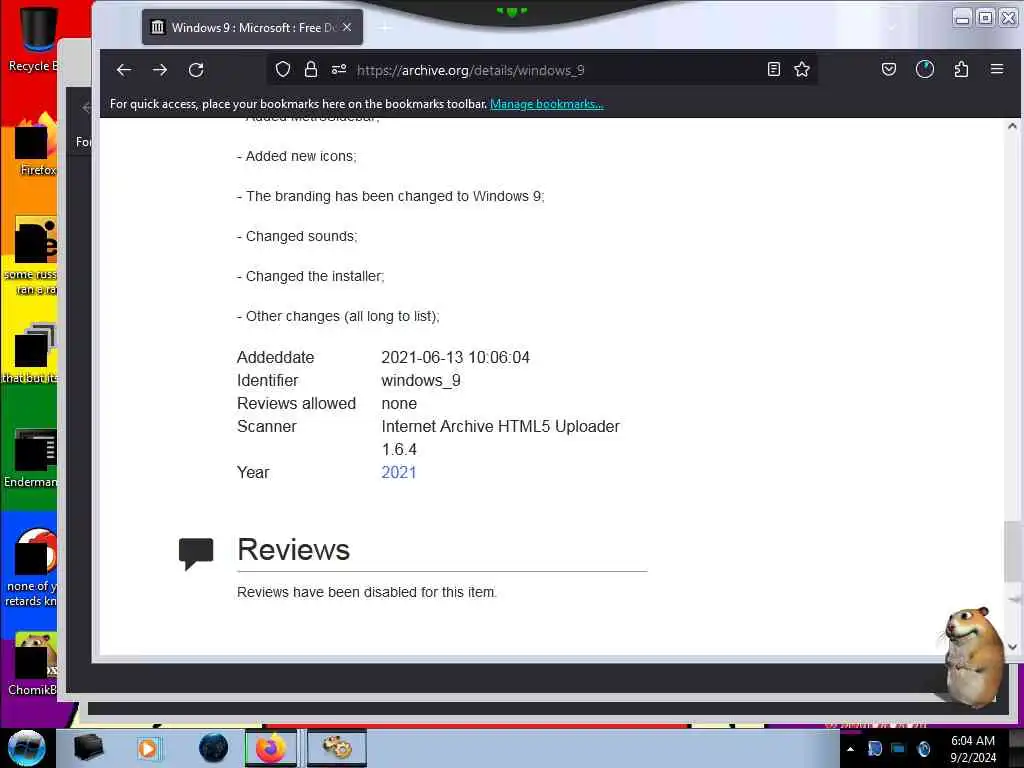Open the Windows Start orb
This screenshot has height=768, width=1024.
pyautogui.click(x=27, y=748)
